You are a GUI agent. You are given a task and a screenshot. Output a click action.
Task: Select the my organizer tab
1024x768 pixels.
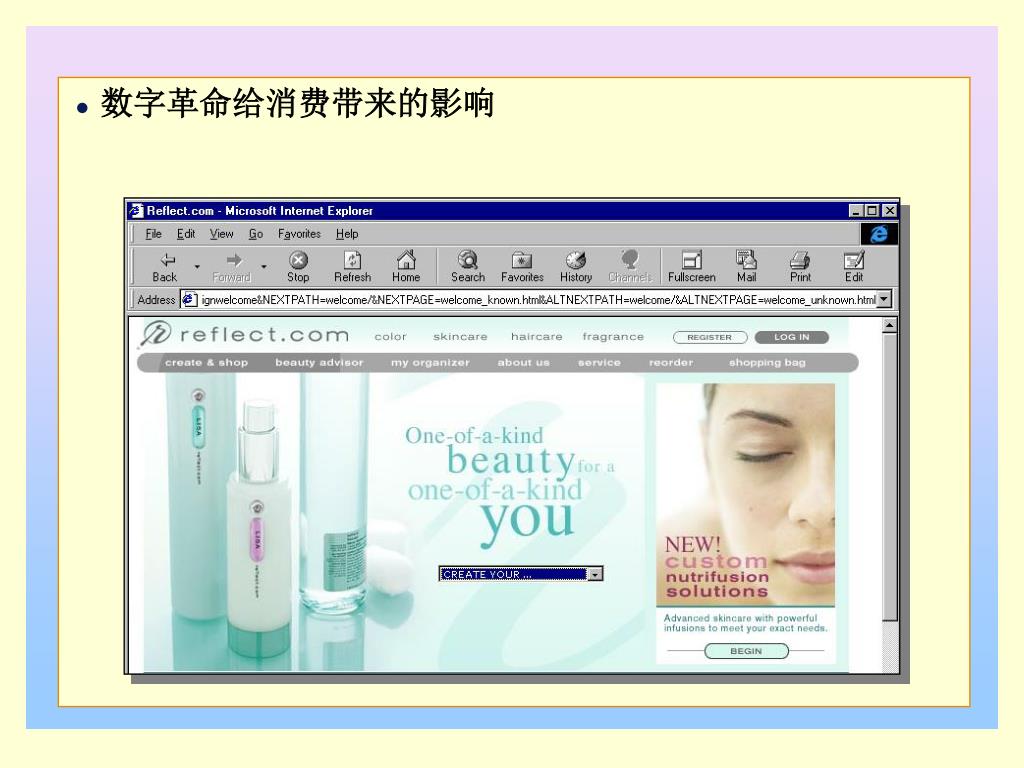[x=430, y=362]
